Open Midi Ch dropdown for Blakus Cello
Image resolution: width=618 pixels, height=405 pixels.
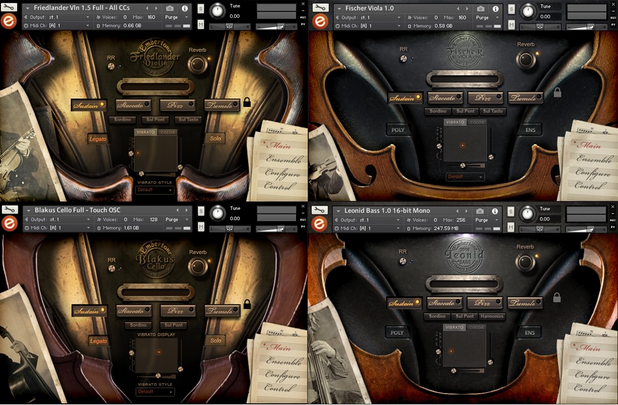pos(58,228)
